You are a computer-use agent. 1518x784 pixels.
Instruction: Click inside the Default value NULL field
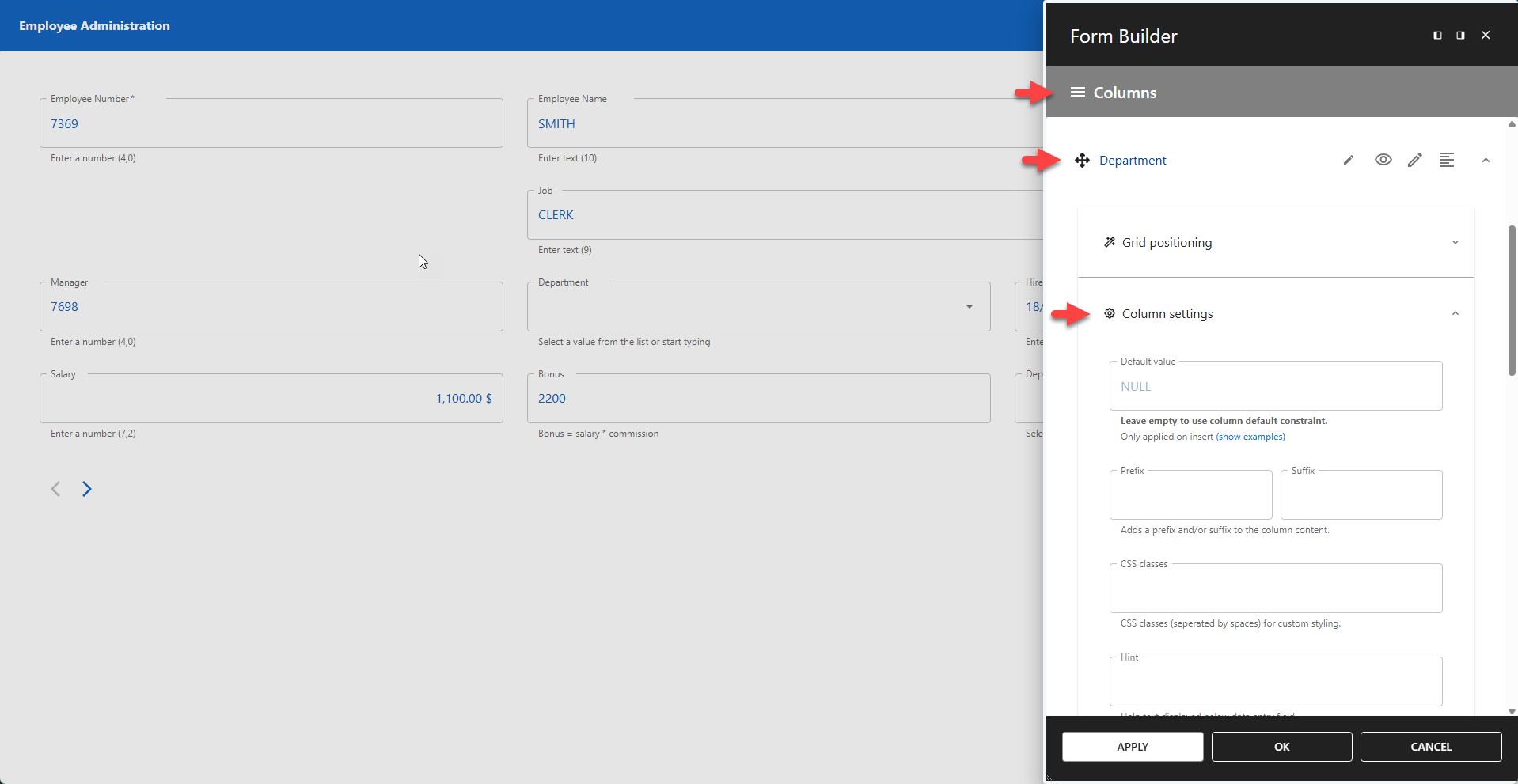pos(1274,386)
